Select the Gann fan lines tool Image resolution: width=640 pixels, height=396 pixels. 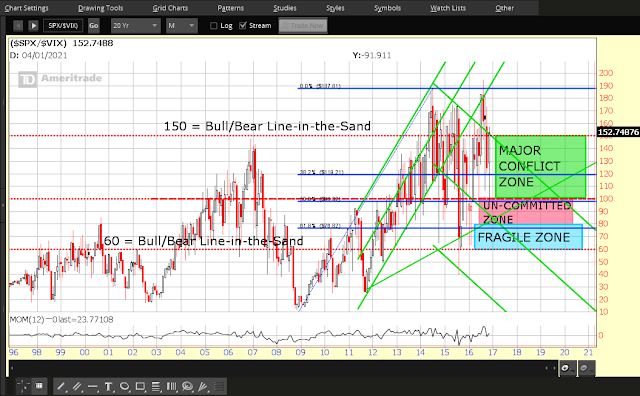203,386
